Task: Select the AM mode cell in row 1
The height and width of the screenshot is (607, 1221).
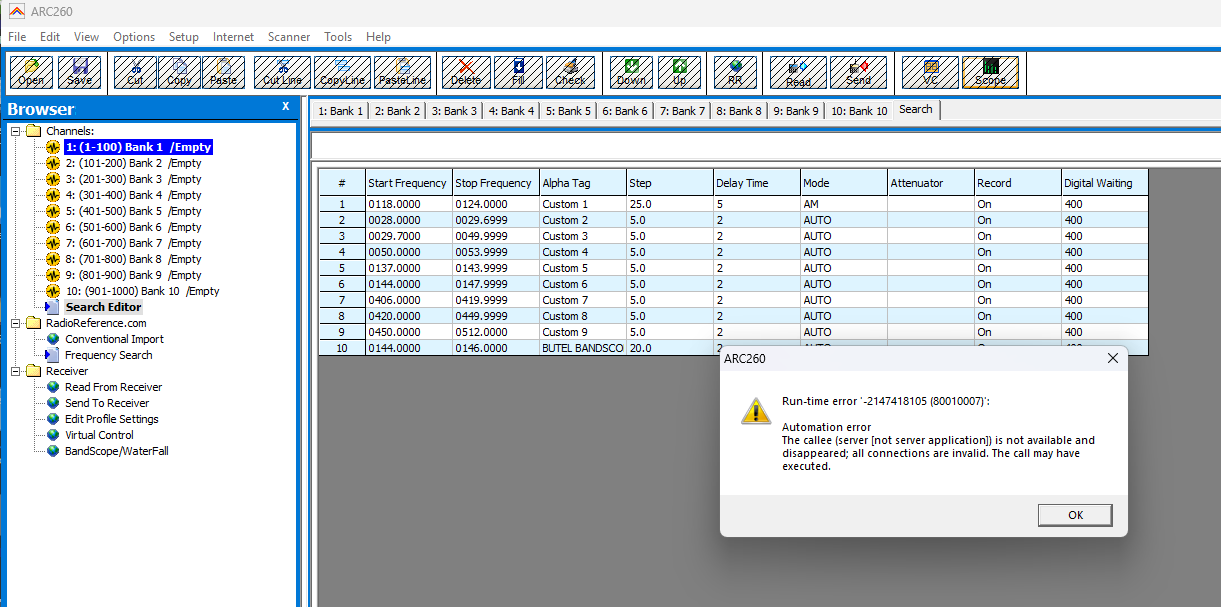Action: [x=843, y=204]
